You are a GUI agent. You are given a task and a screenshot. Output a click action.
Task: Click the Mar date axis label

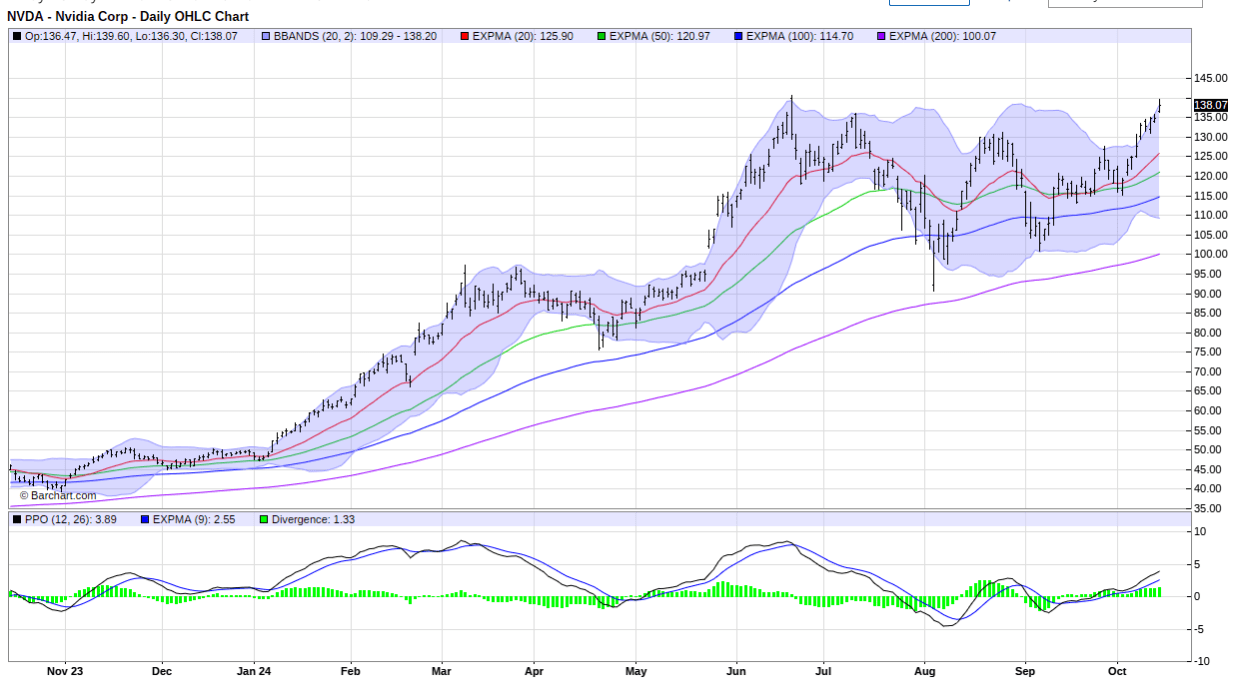coord(442,671)
